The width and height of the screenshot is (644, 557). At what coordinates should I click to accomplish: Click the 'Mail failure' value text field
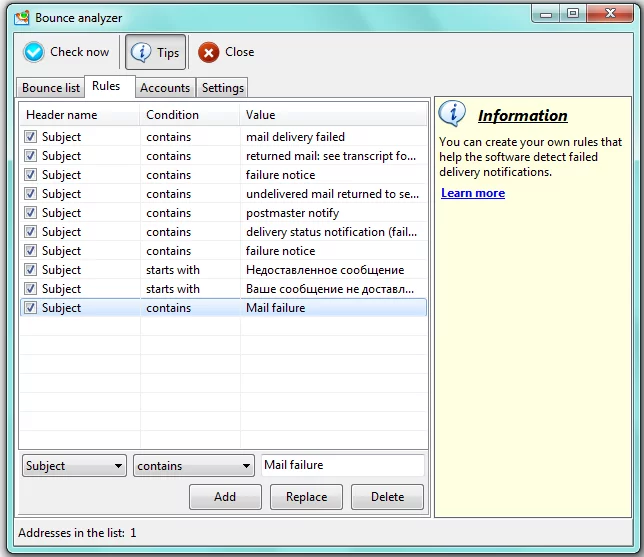[x=342, y=465]
